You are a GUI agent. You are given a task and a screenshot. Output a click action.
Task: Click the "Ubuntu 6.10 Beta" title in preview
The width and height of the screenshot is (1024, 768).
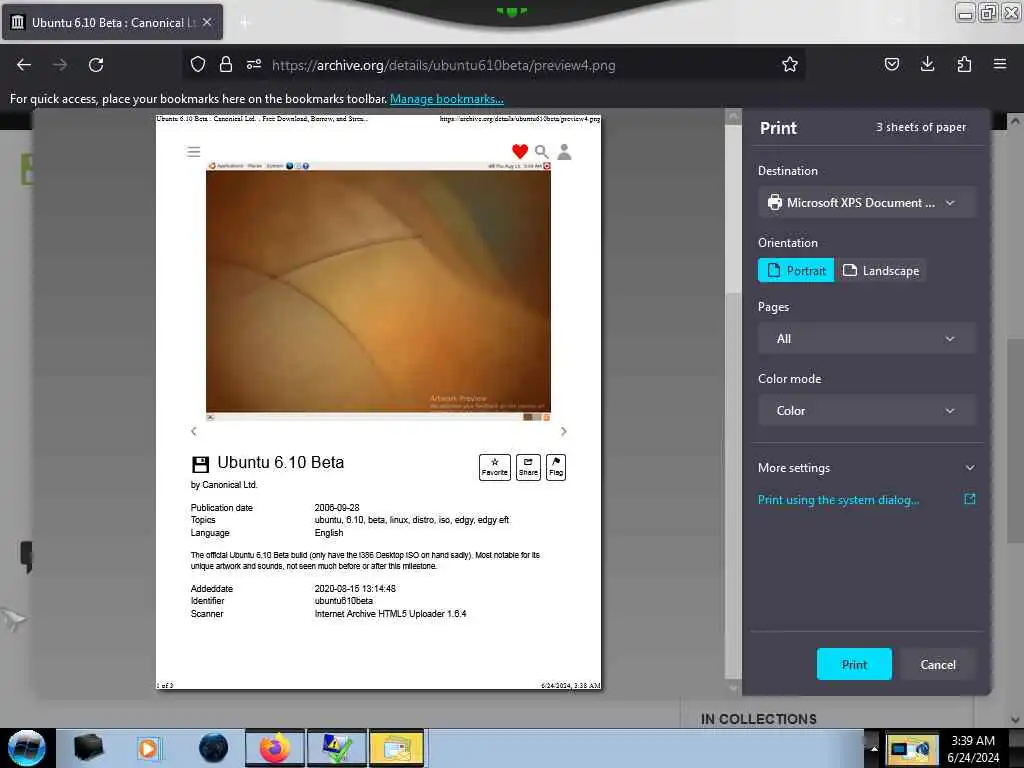click(280, 462)
